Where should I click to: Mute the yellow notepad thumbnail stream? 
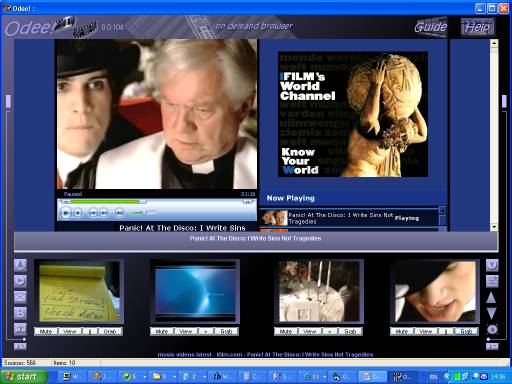[x=46, y=331]
